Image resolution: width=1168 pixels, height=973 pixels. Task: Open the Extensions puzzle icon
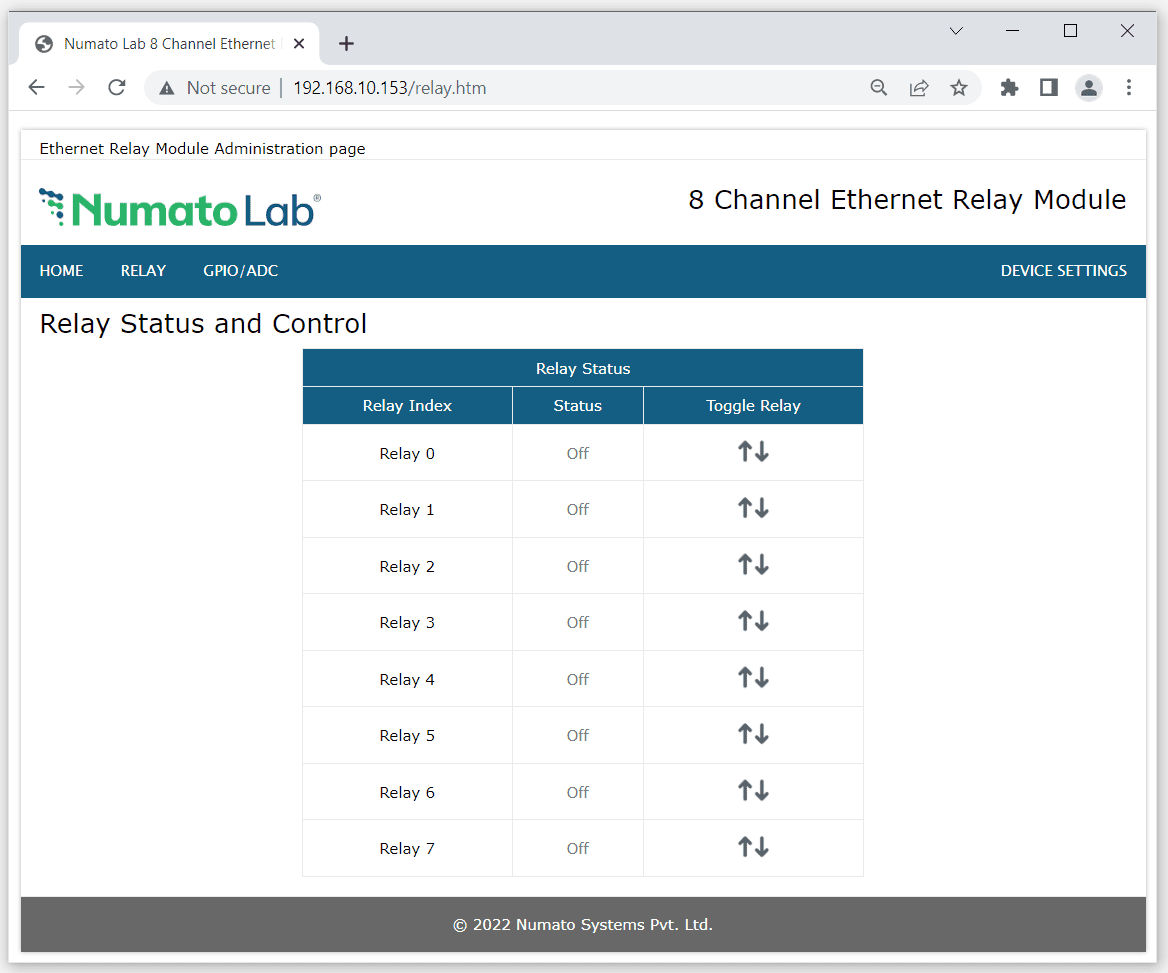pyautogui.click(x=1009, y=88)
